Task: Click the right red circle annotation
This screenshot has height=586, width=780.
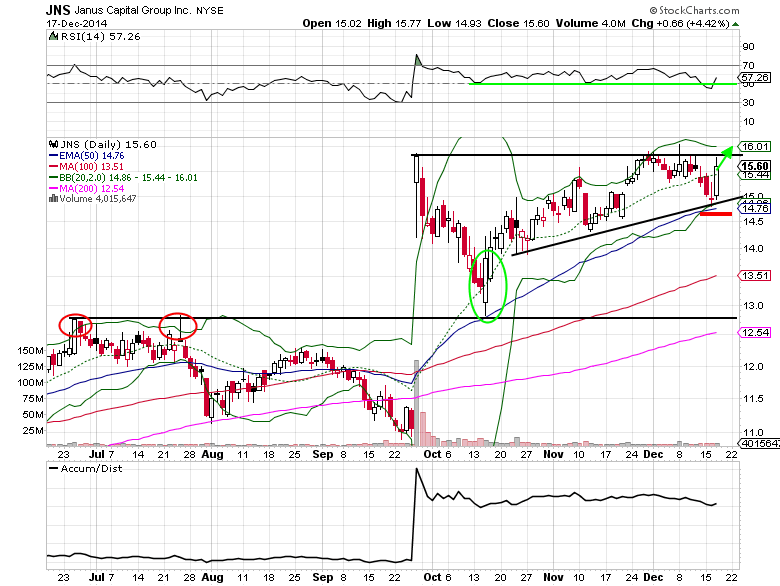Action: (178, 324)
